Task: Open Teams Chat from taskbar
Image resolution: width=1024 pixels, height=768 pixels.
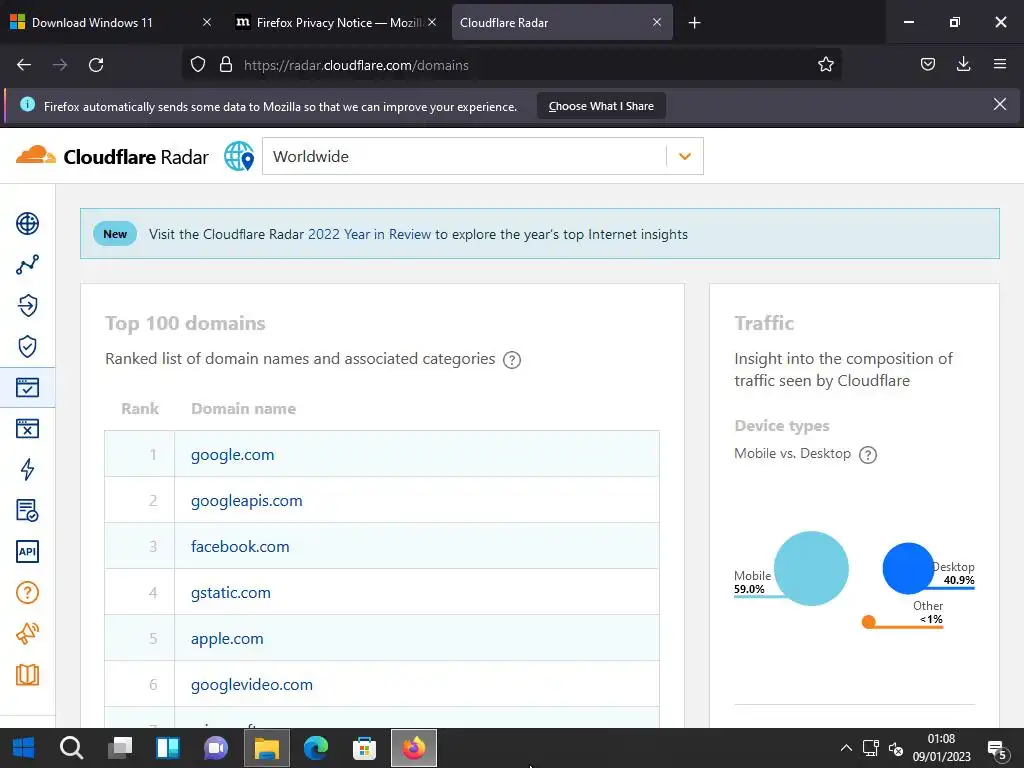Action: [x=216, y=748]
